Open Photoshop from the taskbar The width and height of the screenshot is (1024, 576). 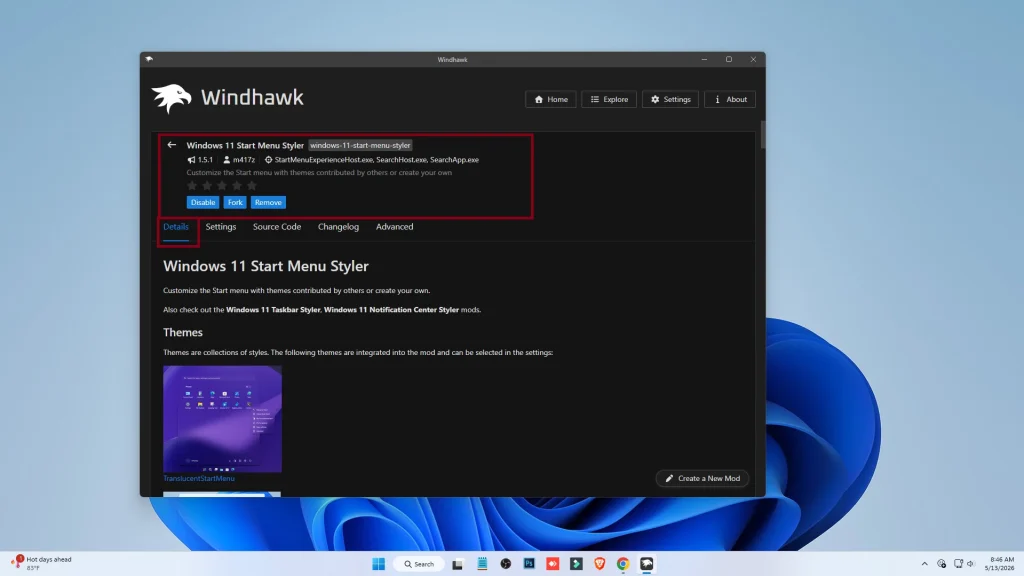pyautogui.click(x=529, y=564)
